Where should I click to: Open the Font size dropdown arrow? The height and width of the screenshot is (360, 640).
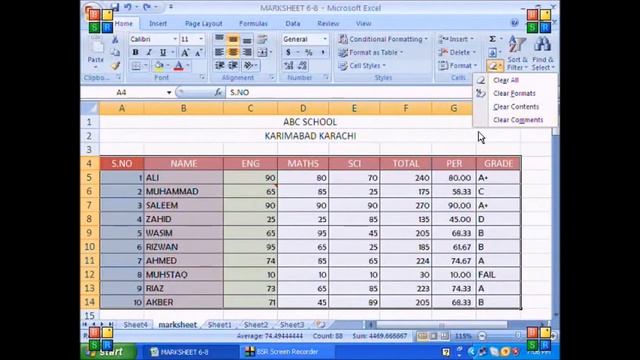(x=201, y=39)
